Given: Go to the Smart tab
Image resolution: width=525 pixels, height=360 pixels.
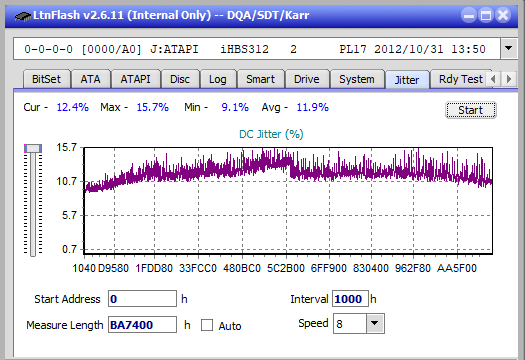Looking at the screenshot, I should [x=260, y=79].
